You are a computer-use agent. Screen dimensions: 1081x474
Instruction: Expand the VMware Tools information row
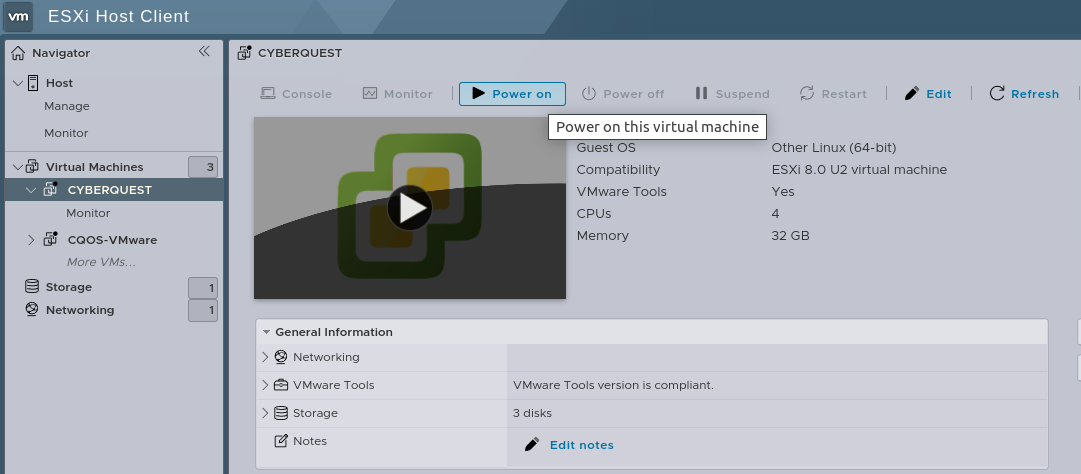point(265,385)
